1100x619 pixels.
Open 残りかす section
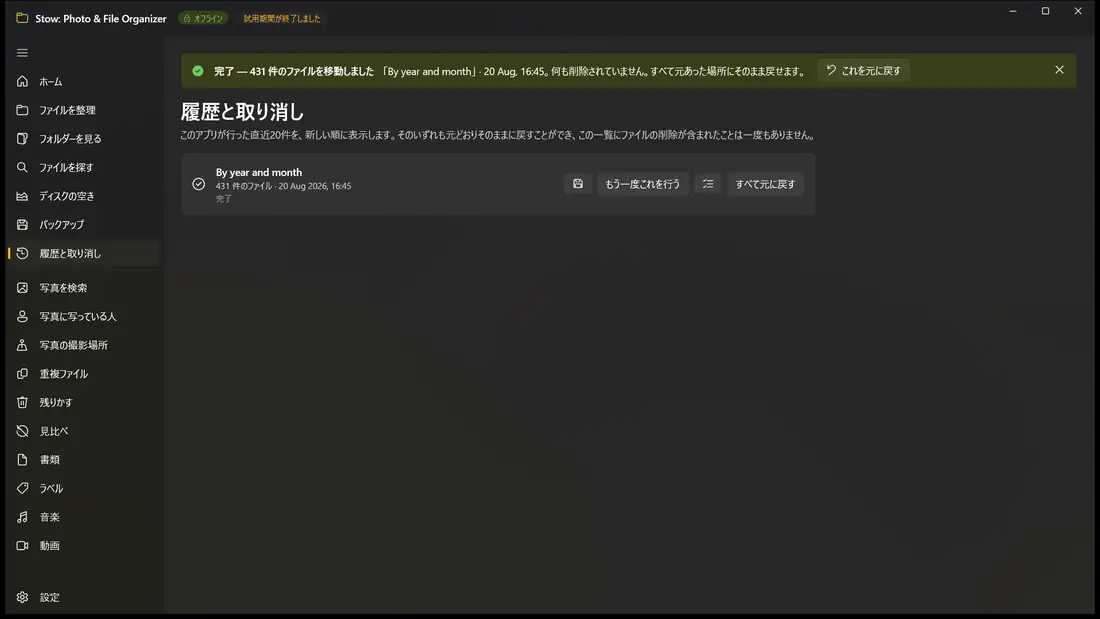click(84, 402)
